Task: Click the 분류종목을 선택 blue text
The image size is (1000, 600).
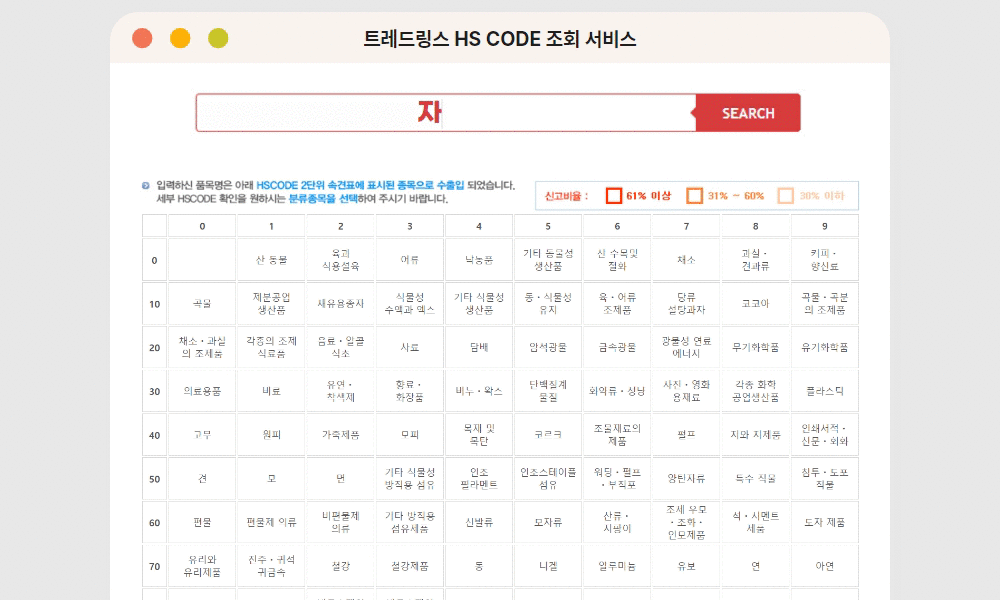Action: pyautogui.click(x=323, y=198)
